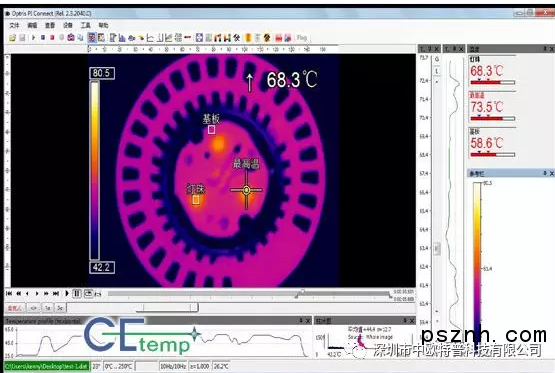Screen dimensions: 555x373
Task: Click the 1x speed button
Action: [x=48, y=308]
